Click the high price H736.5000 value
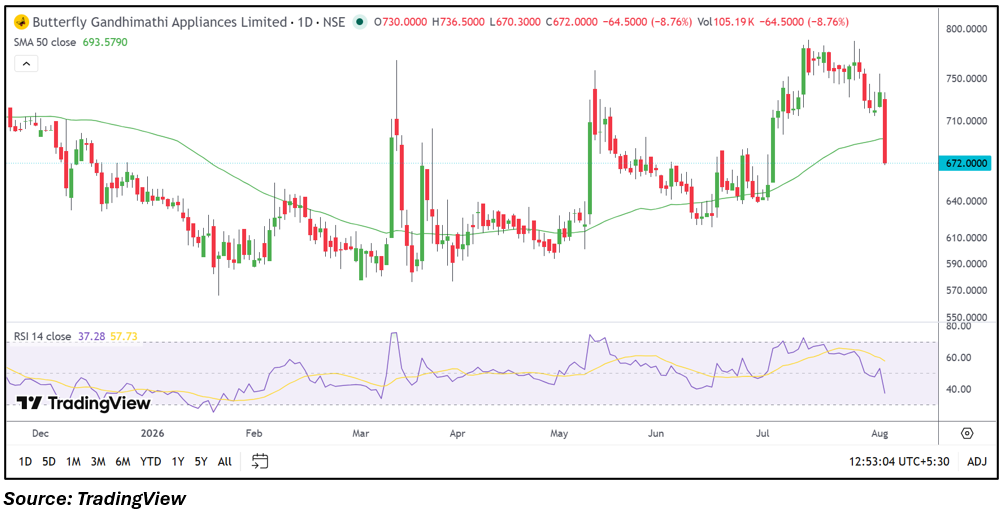 click(x=458, y=22)
